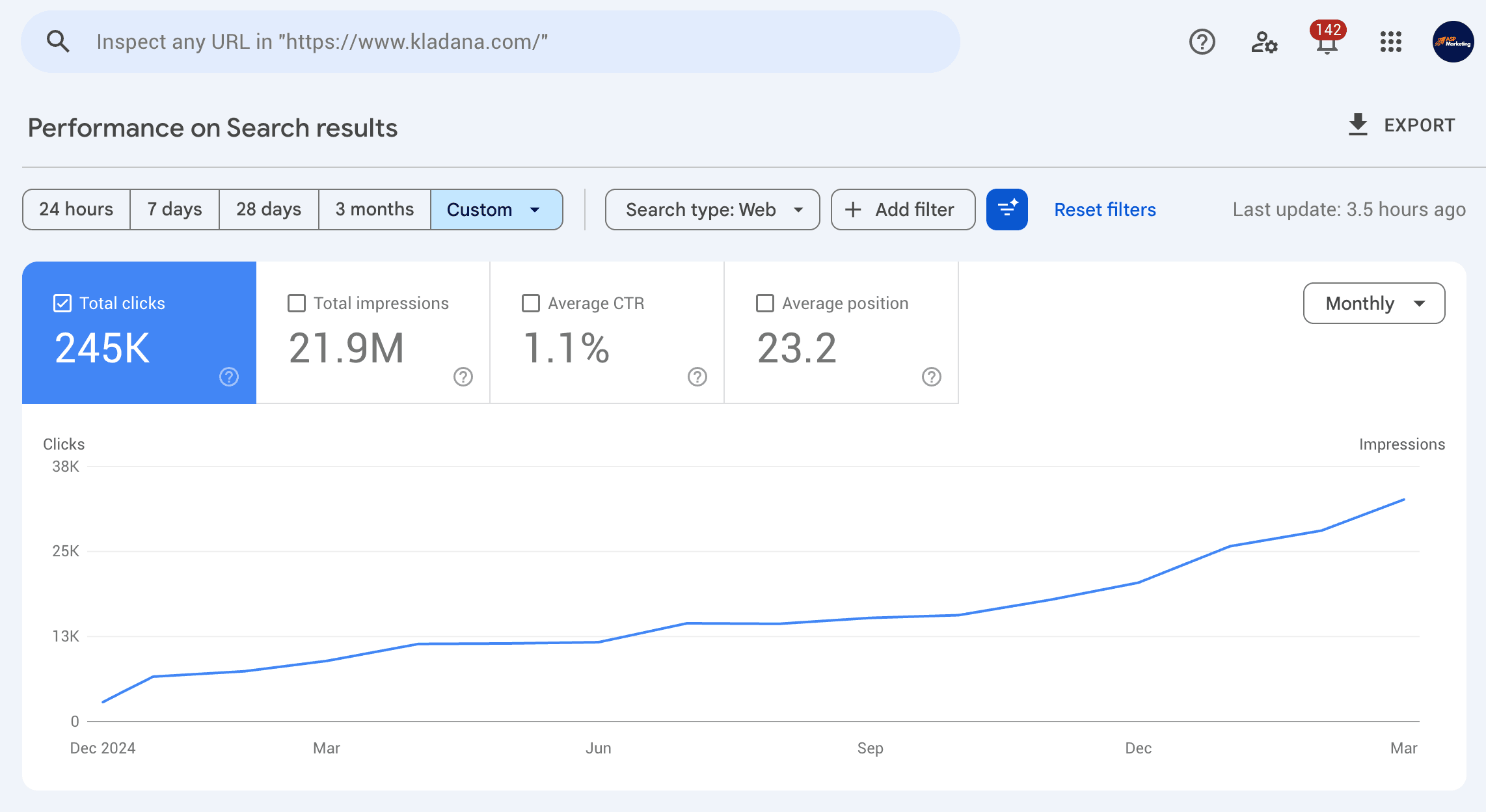Expand the Custom date range dropdown
The image size is (1486, 812).
tap(496, 209)
